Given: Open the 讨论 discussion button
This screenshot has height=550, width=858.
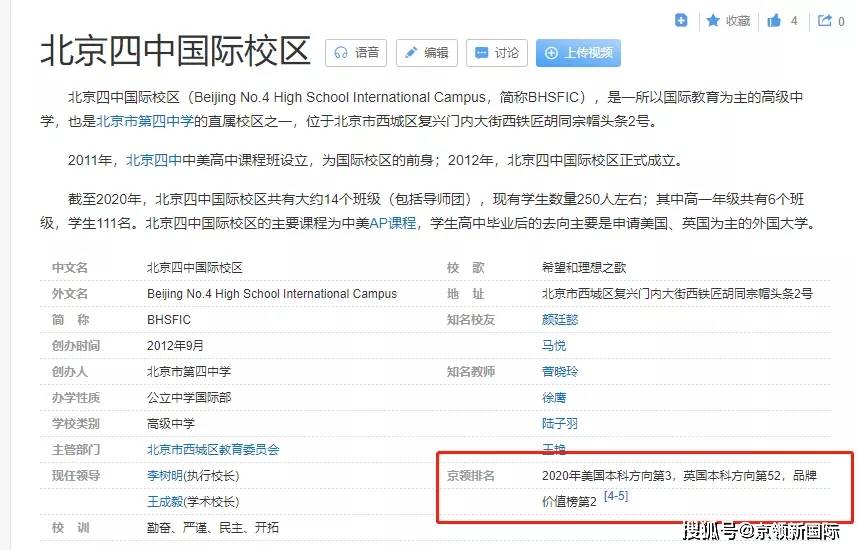Looking at the screenshot, I should (497, 53).
